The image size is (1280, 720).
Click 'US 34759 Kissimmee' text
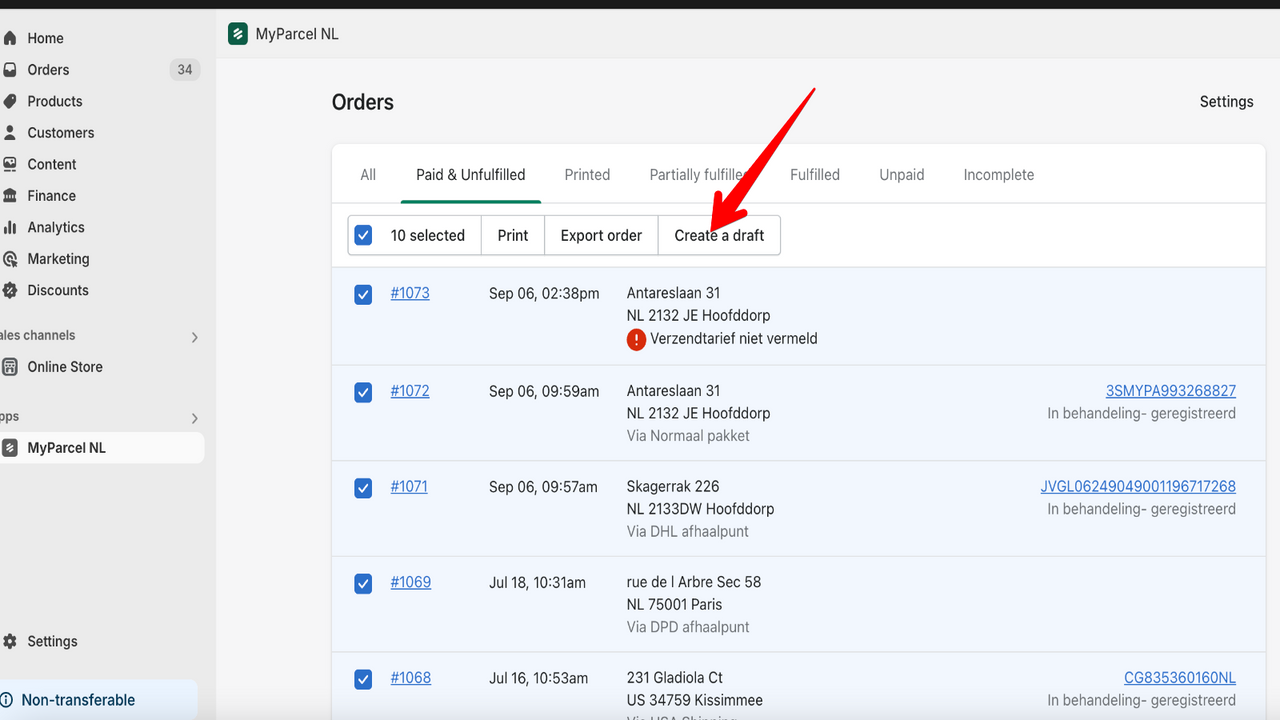695,700
